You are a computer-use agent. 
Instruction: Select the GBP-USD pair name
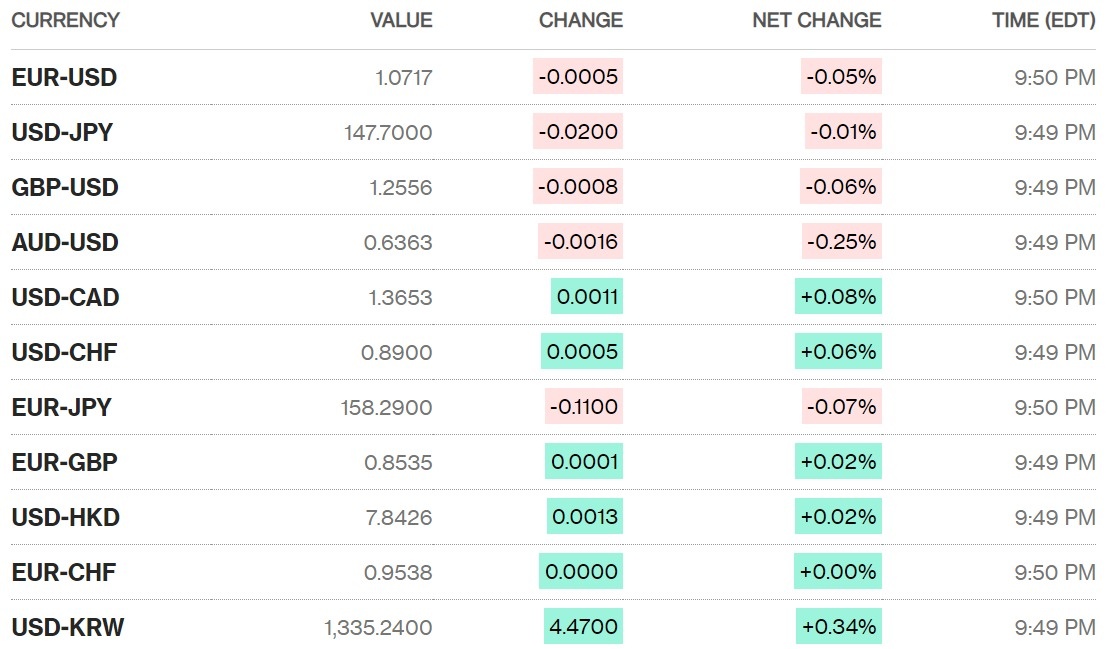[65, 187]
